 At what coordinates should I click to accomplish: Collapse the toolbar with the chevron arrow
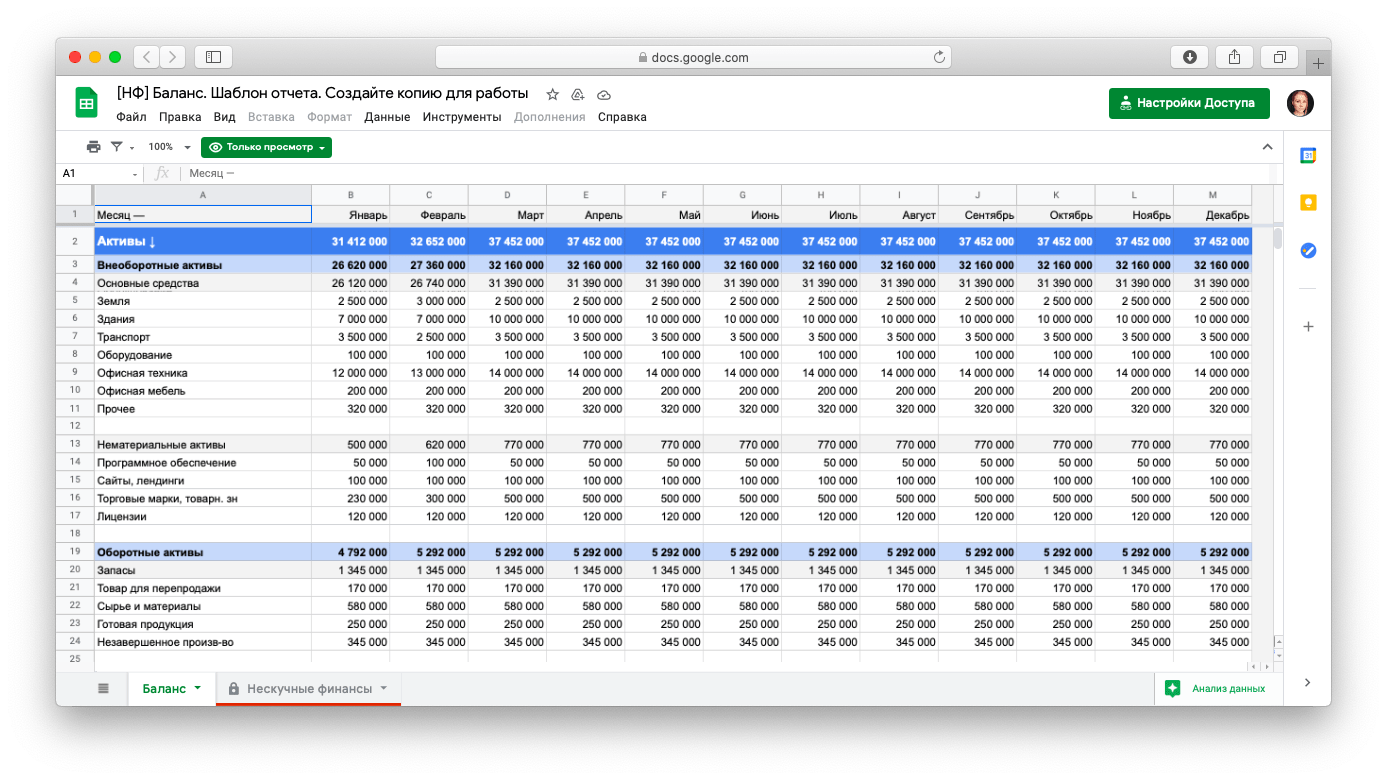(x=1267, y=147)
